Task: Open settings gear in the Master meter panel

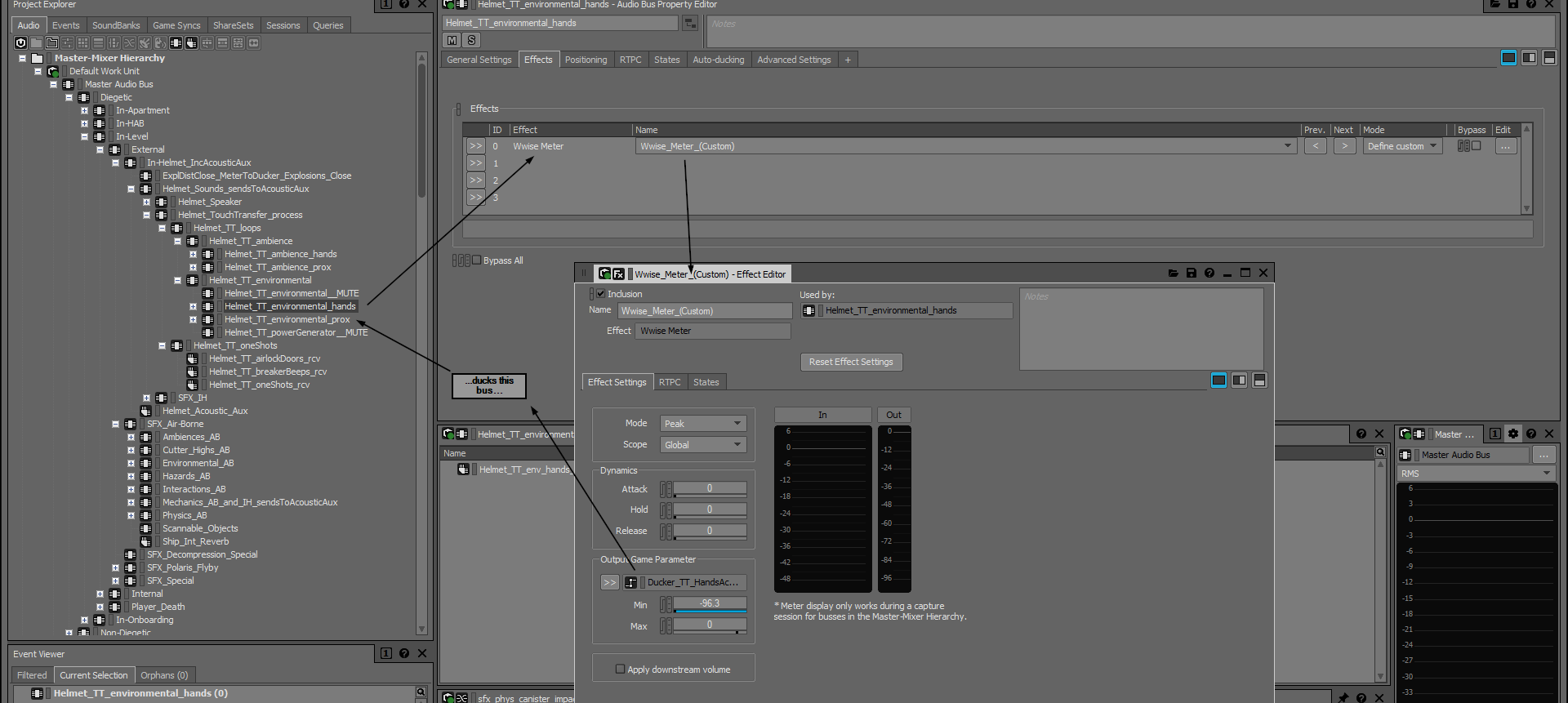Action: 1513,434
